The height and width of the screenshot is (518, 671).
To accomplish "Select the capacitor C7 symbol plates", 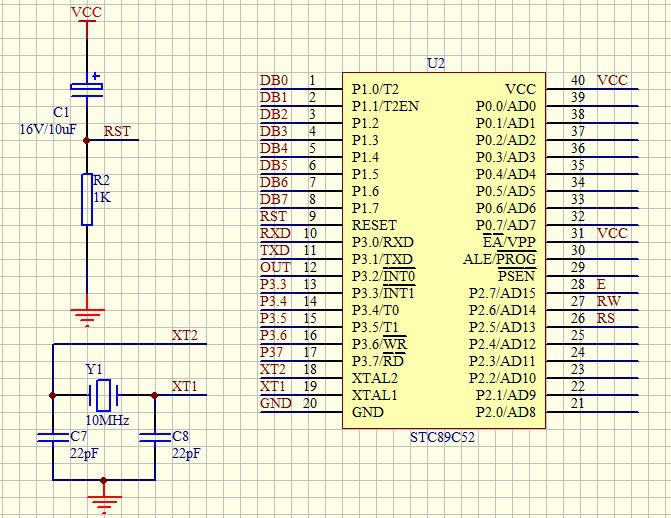I will point(53,438).
